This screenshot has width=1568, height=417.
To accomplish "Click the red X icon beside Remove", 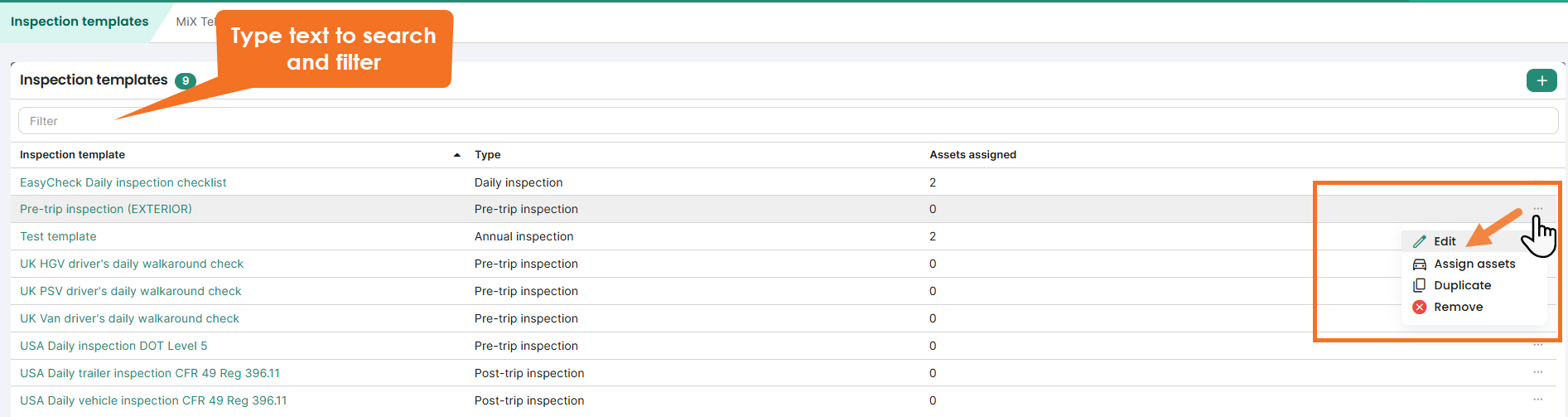I will click(x=1419, y=307).
